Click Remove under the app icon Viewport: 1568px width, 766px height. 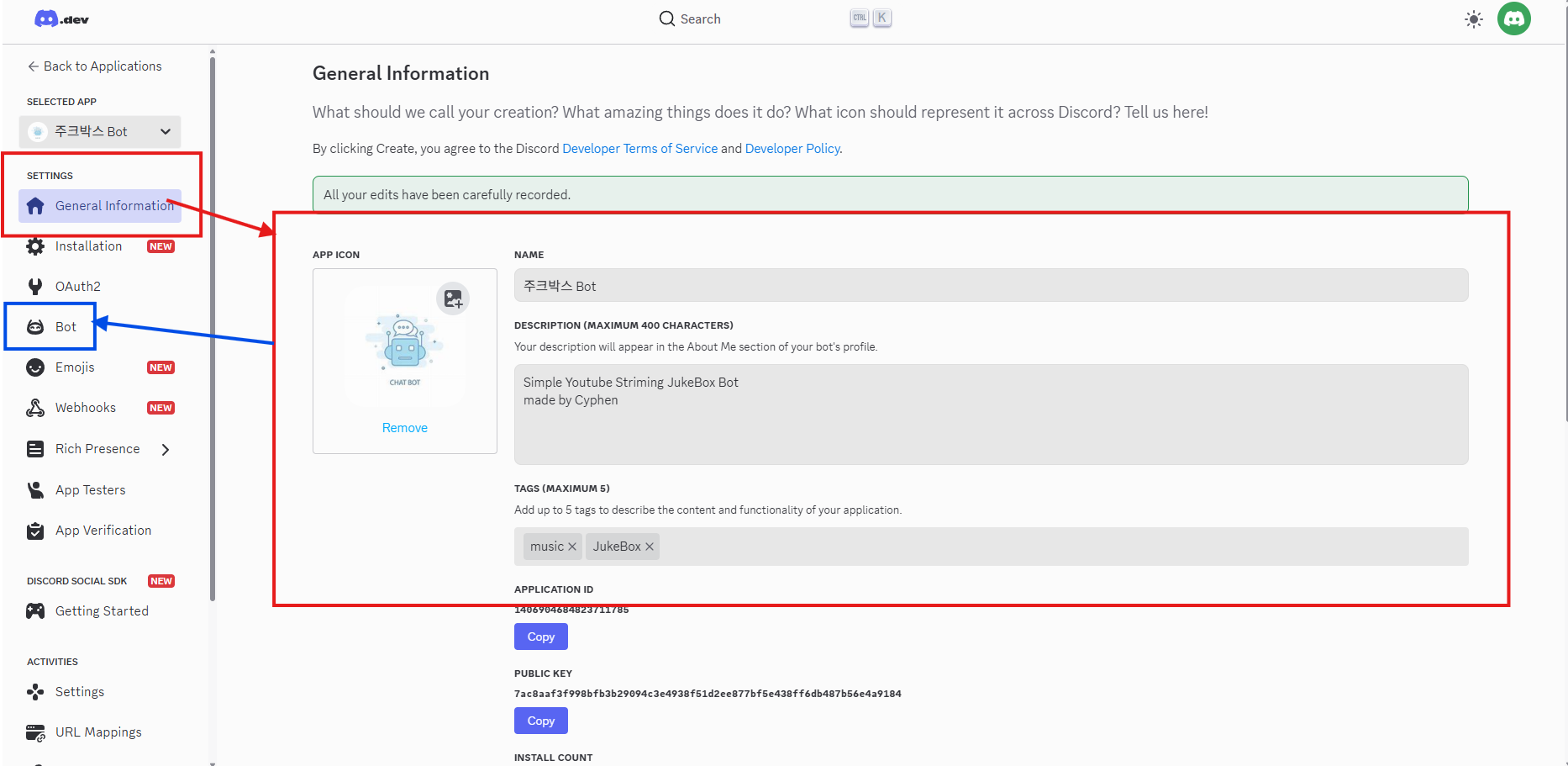[405, 428]
